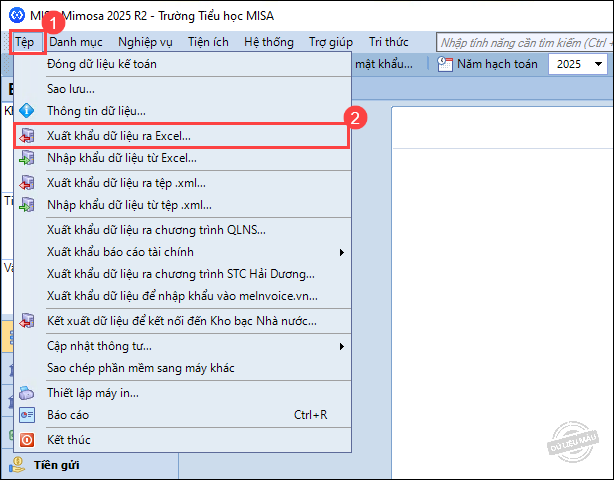Open the Nghiệp vụ menu
Viewport: 614px width, 480px height.
[145, 42]
